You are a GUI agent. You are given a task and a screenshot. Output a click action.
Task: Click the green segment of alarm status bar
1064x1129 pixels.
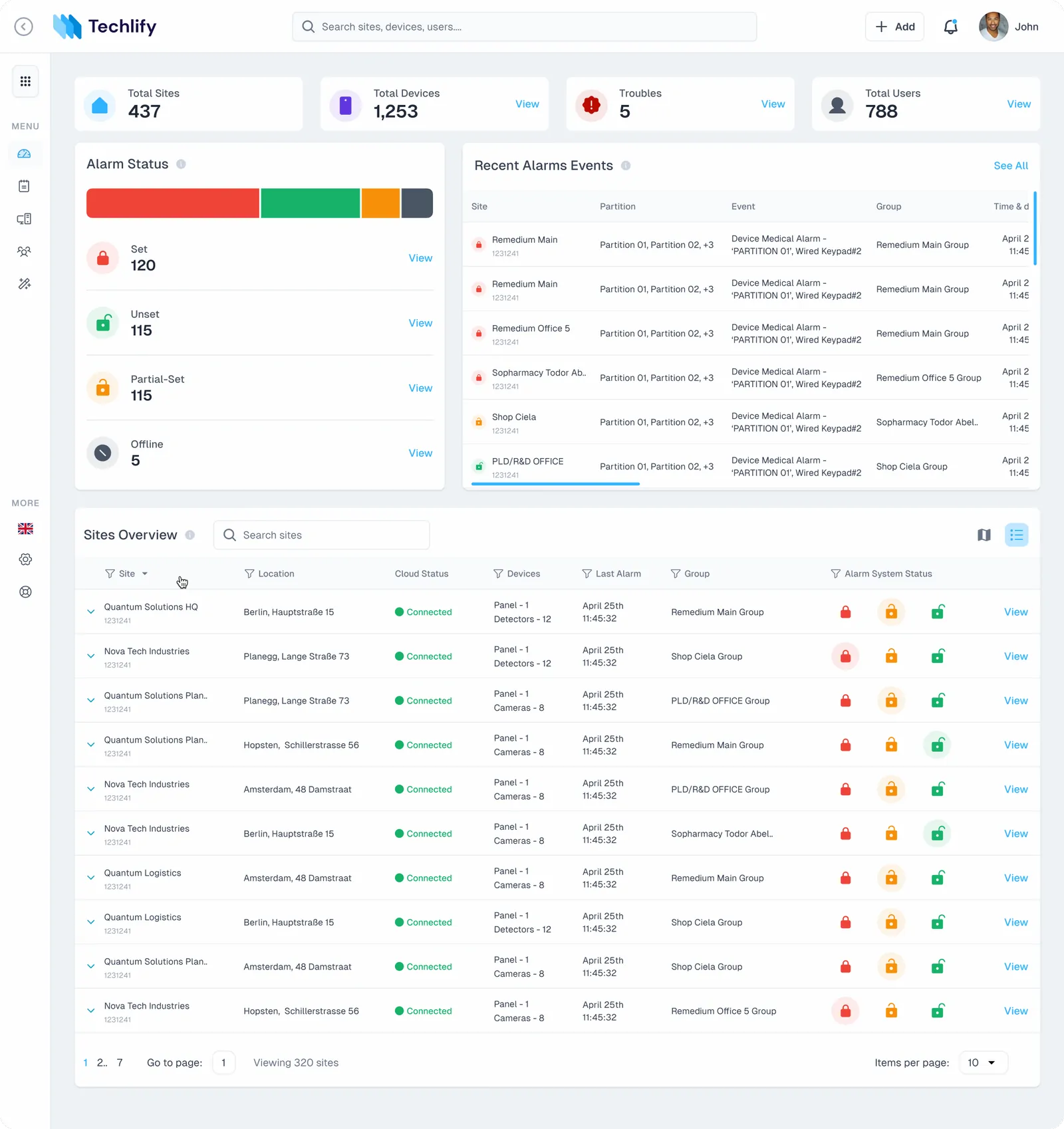(311, 203)
